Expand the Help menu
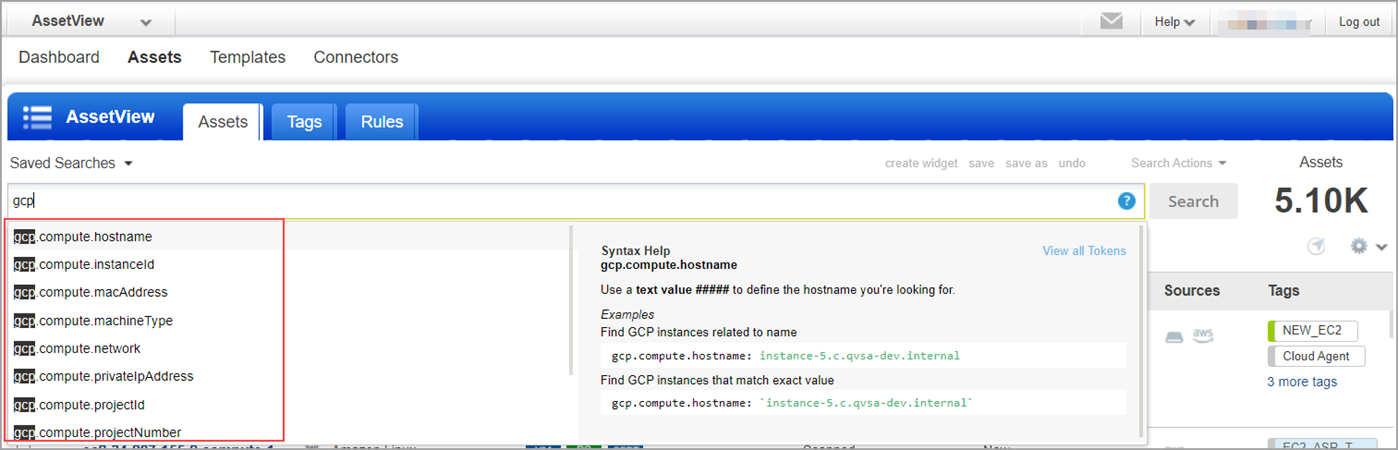 click(x=1175, y=22)
